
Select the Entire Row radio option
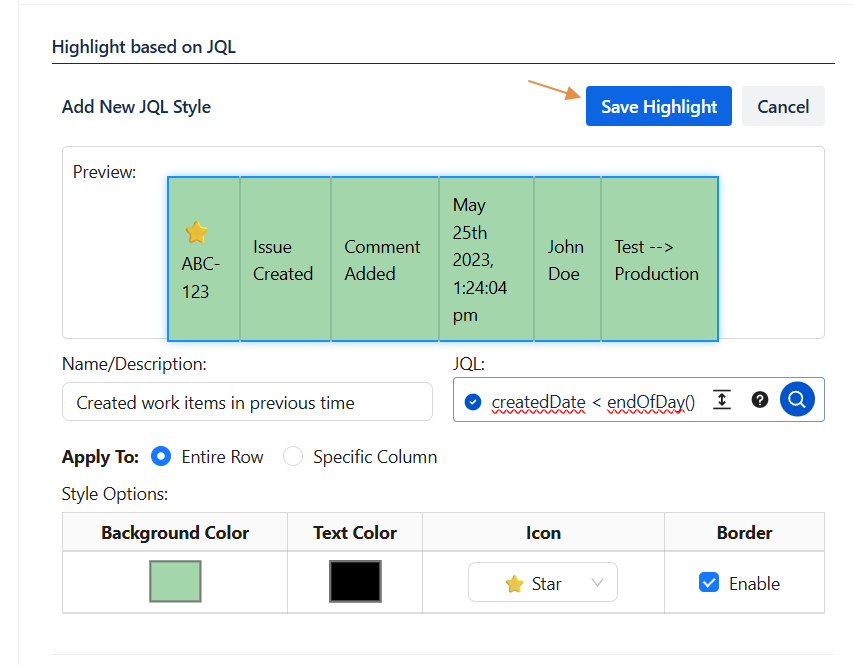pos(160,457)
